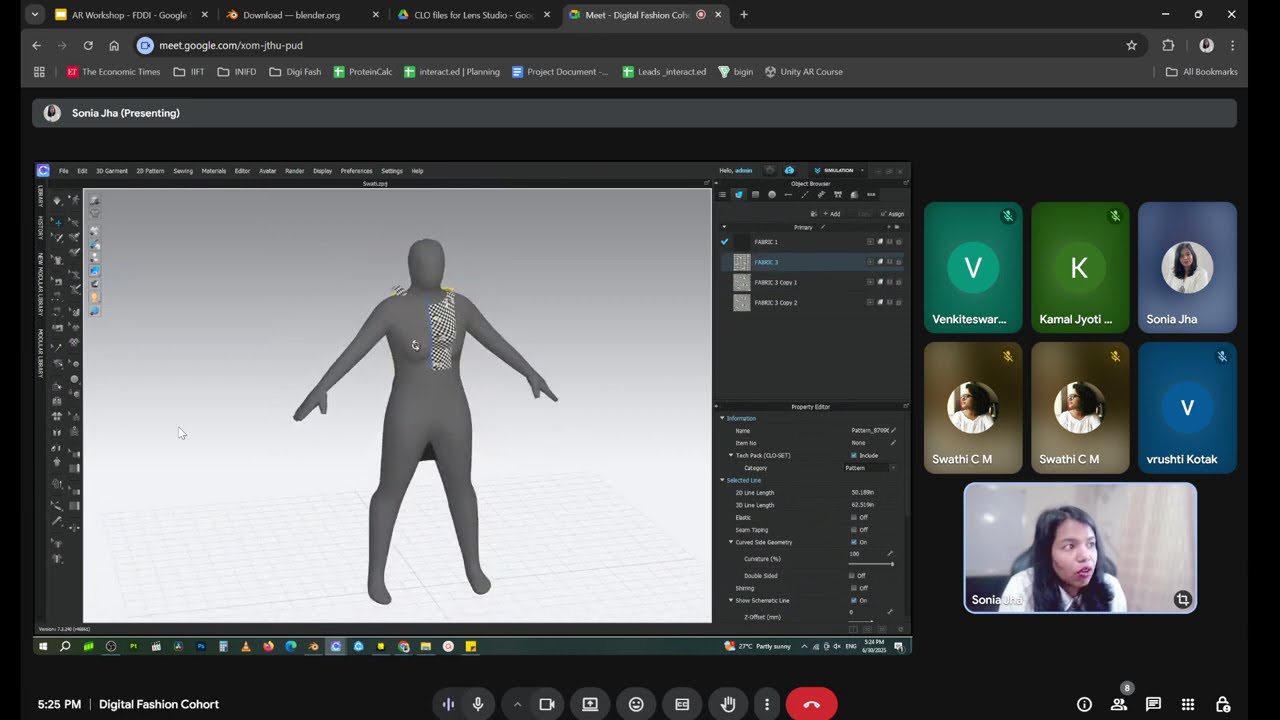Collapse the Information section
1280x720 pixels.
click(722, 418)
